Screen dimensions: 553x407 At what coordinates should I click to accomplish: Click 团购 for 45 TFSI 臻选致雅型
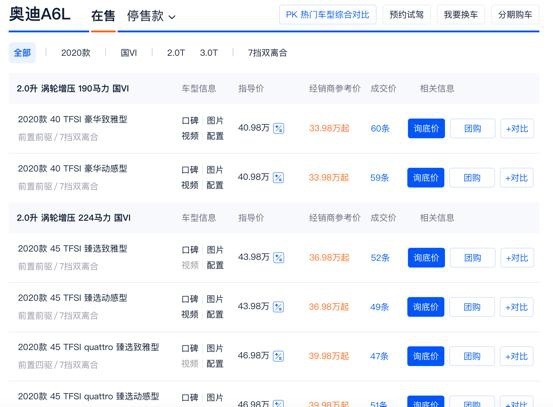click(x=473, y=258)
